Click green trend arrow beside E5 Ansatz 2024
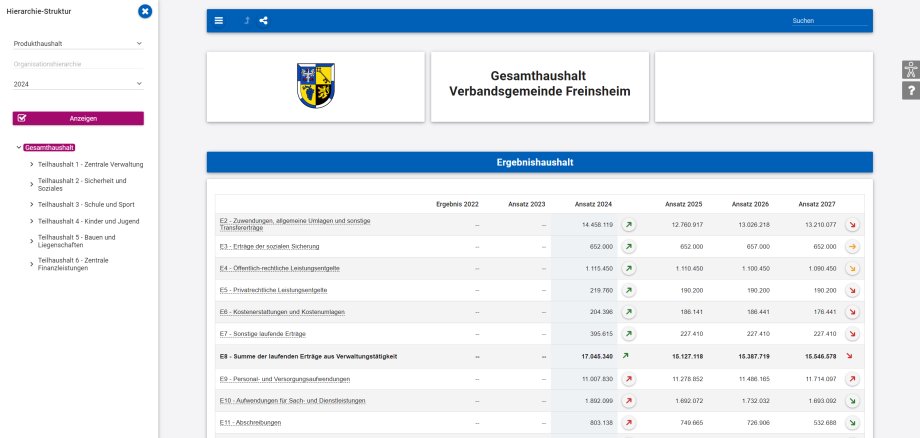Viewport: 920px width, 438px height. (x=628, y=290)
